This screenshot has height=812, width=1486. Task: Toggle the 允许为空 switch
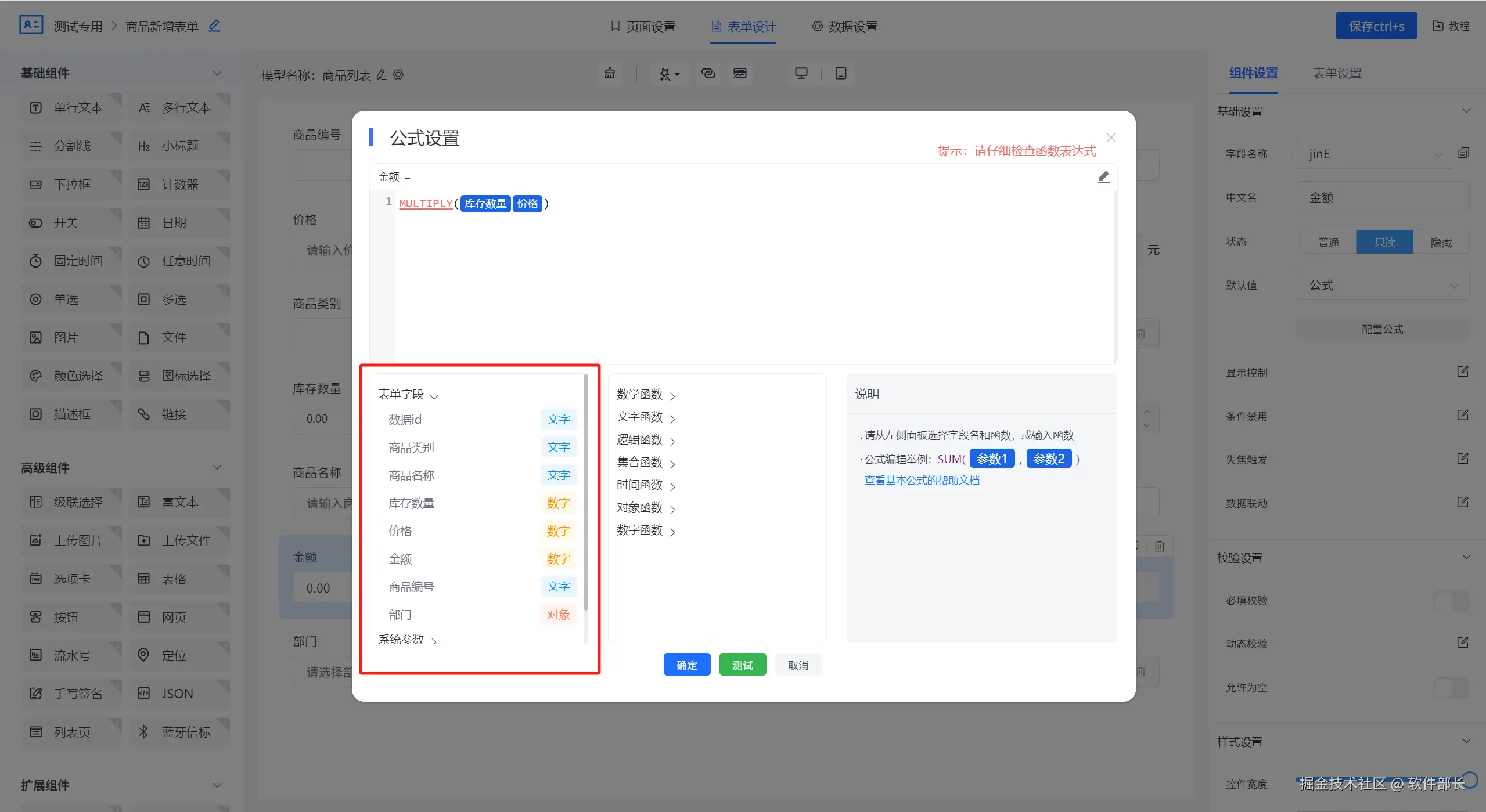[x=1451, y=687]
